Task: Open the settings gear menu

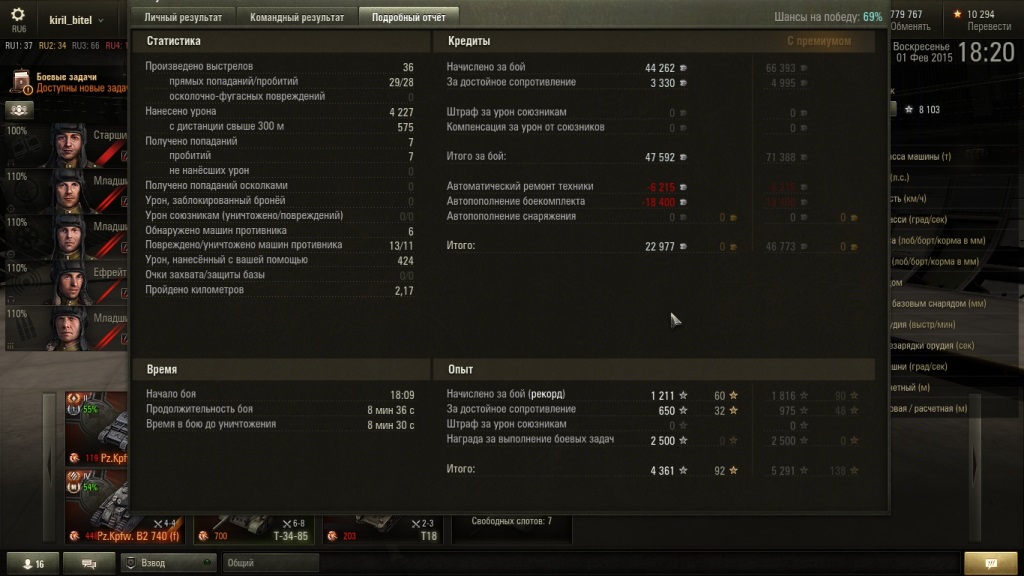Action: point(18,15)
